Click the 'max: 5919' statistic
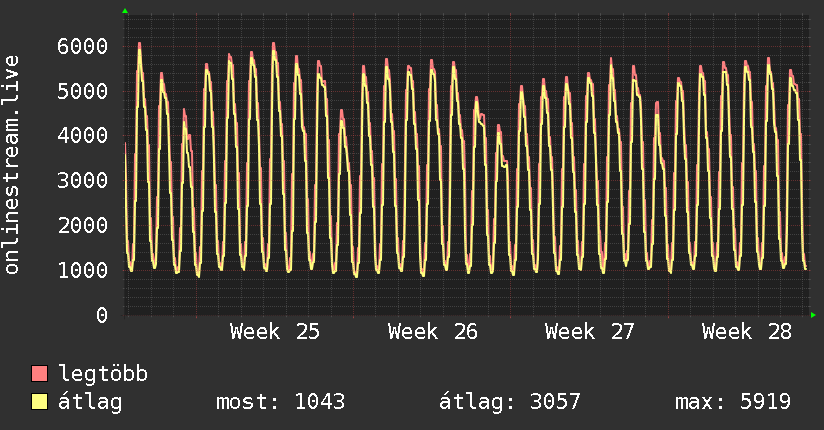Screen dimensions: 824x430 click(x=733, y=402)
